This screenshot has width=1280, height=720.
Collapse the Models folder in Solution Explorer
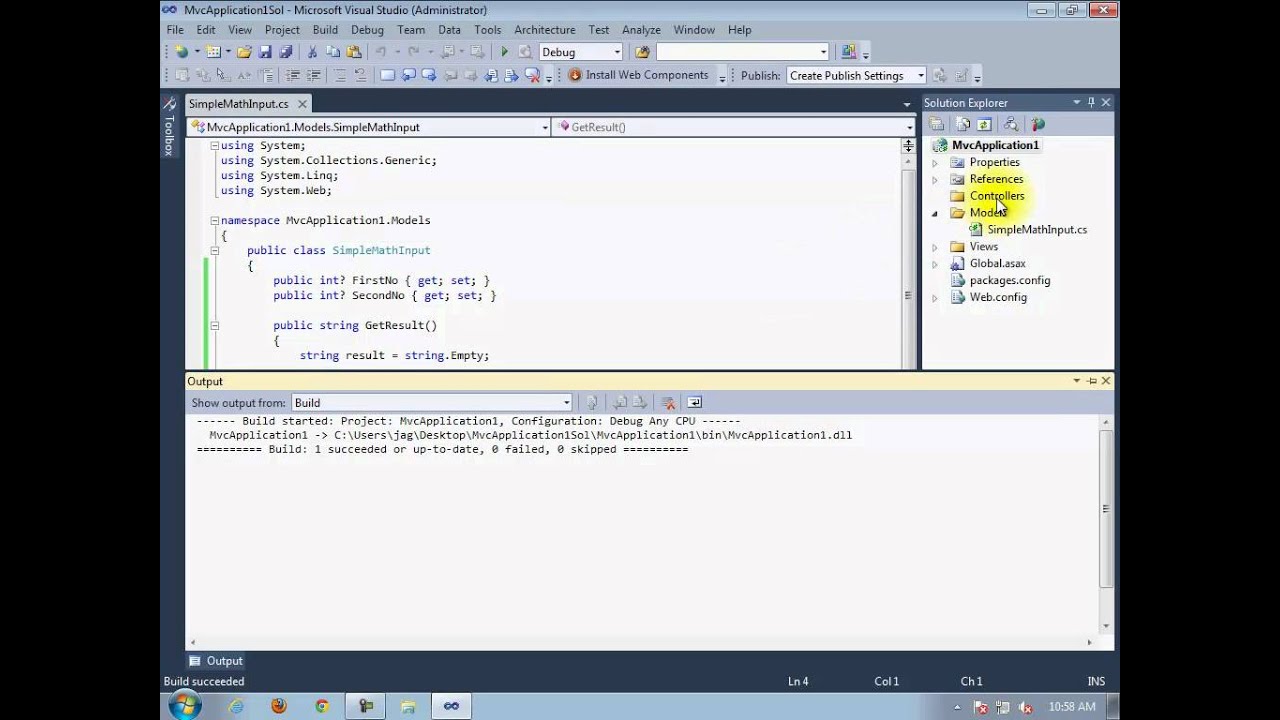935,213
